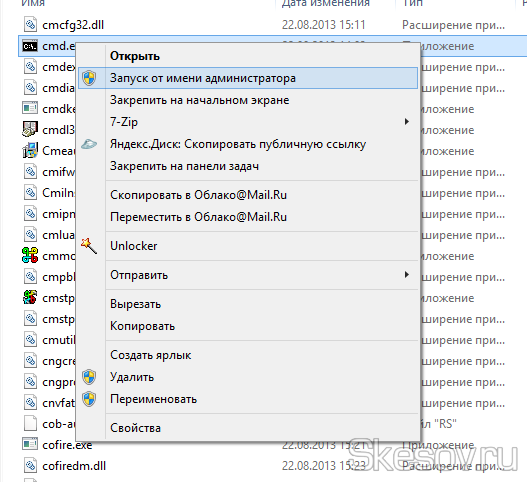Viewport: 527px width, 482px height.
Task: Click the cofiredm.dll file icon
Action: (x=30, y=466)
